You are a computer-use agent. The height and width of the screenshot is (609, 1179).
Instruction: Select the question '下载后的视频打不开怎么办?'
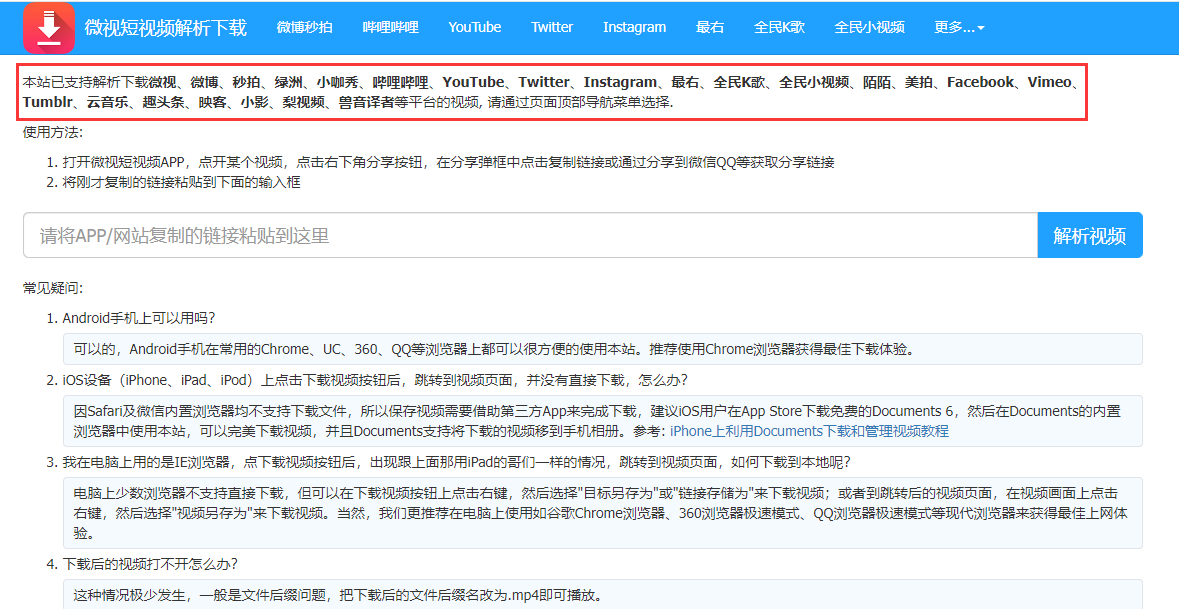click(150, 564)
